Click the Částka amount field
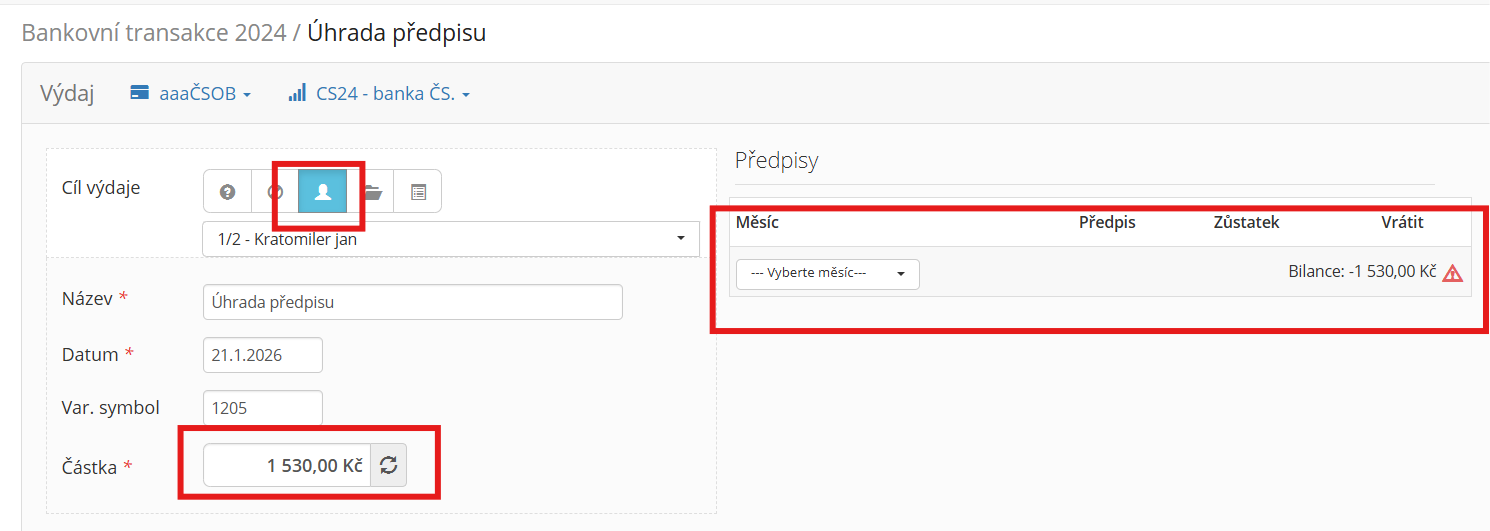1490x531 pixels. click(x=287, y=465)
